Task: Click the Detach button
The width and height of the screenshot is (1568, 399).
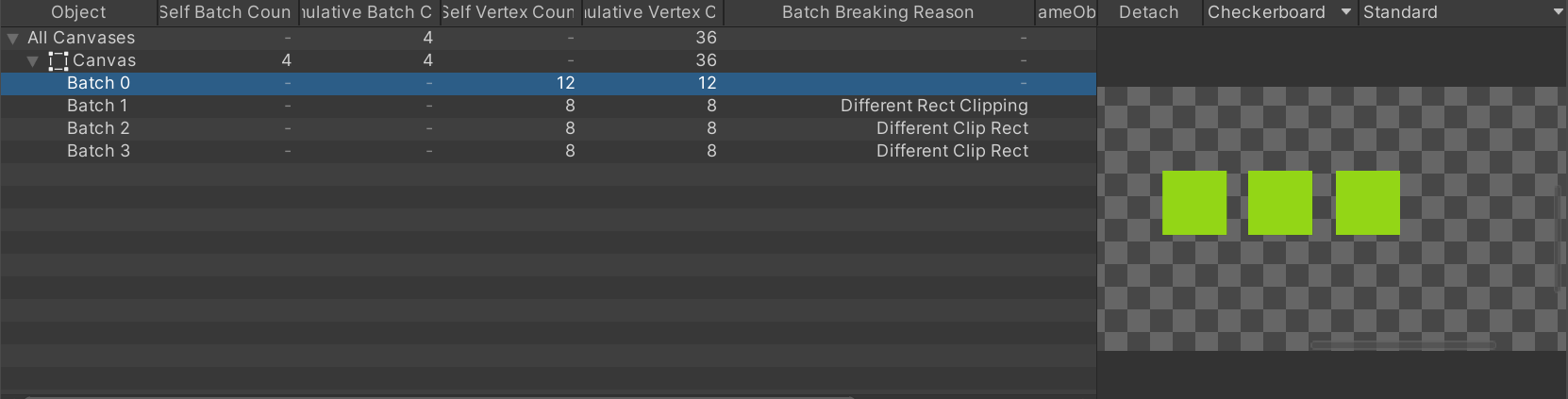Action: (x=1149, y=12)
